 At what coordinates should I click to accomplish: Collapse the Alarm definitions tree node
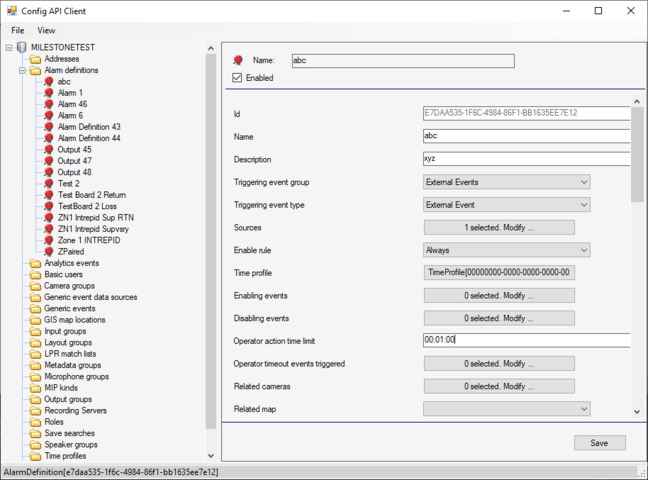click(21, 71)
